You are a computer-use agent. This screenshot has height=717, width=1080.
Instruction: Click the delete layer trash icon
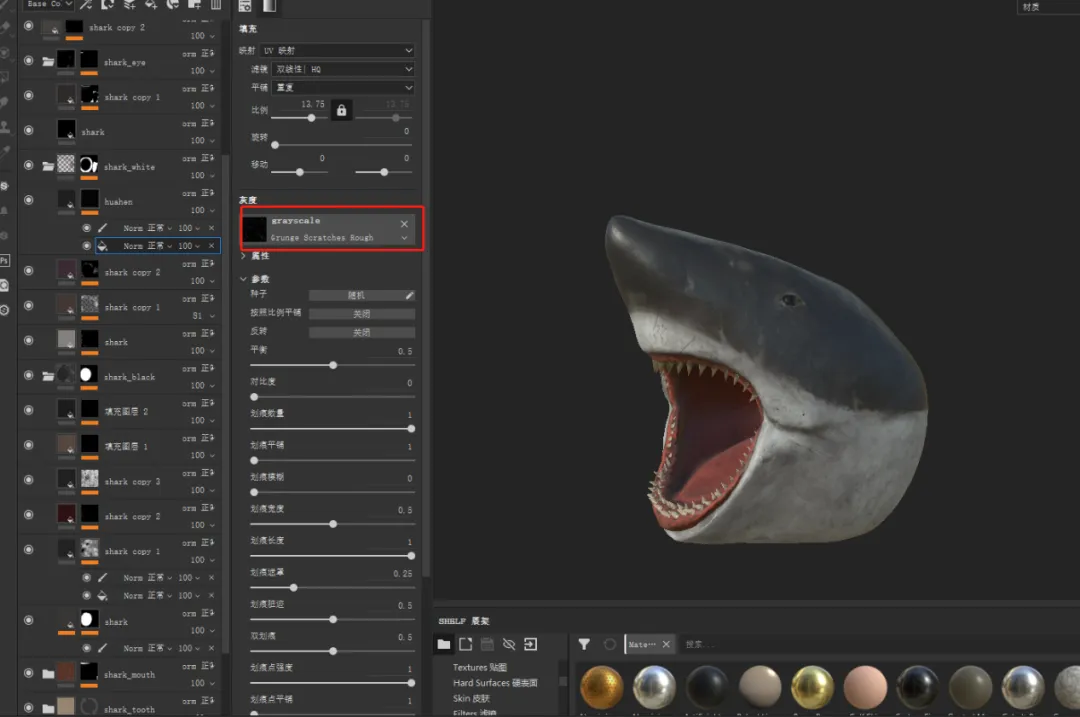(216, 5)
